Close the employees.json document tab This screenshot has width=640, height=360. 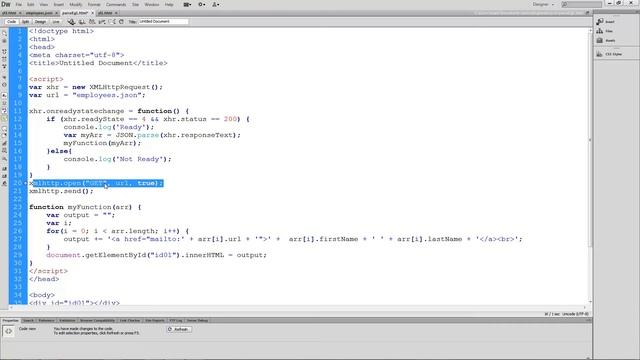(x=57, y=13)
